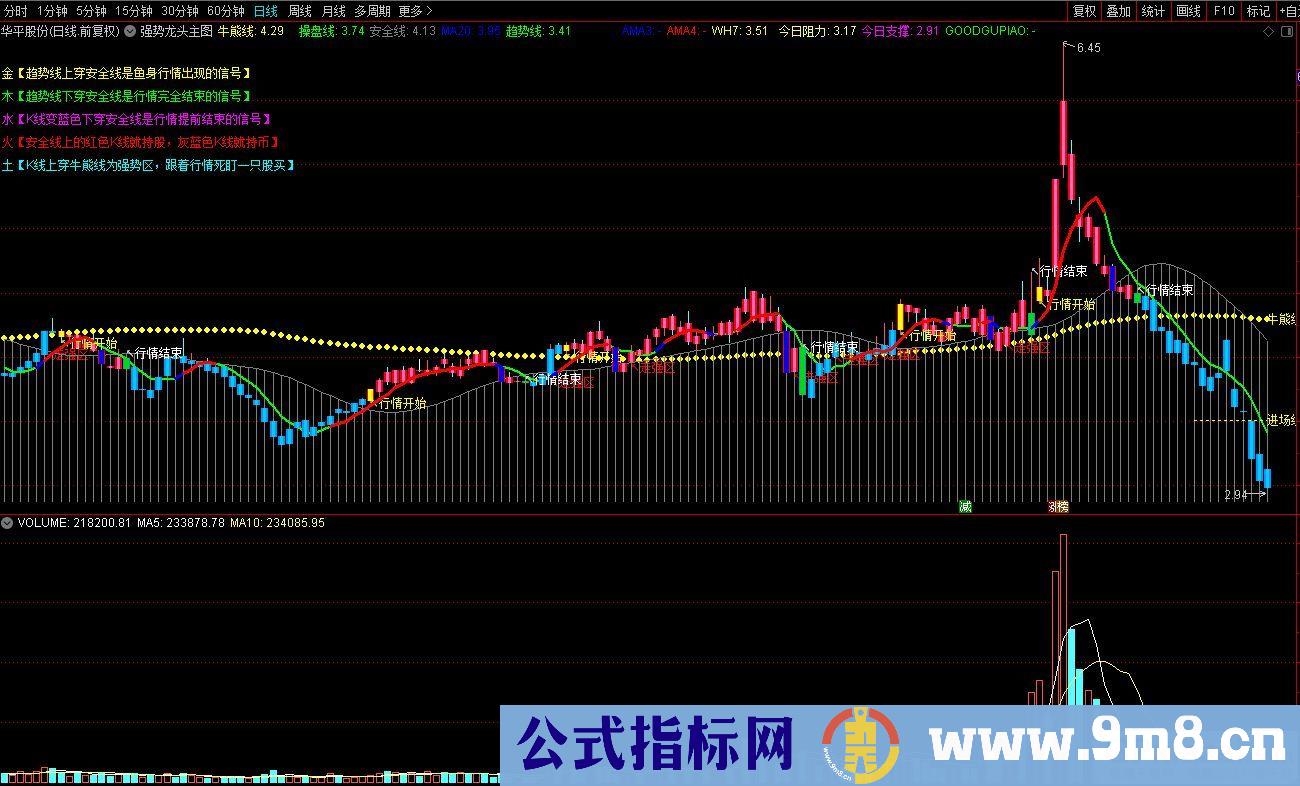Open the 统计 statistics button
Image resolution: width=1300 pixels, height=786 pixels.
tap(1153, 11)
